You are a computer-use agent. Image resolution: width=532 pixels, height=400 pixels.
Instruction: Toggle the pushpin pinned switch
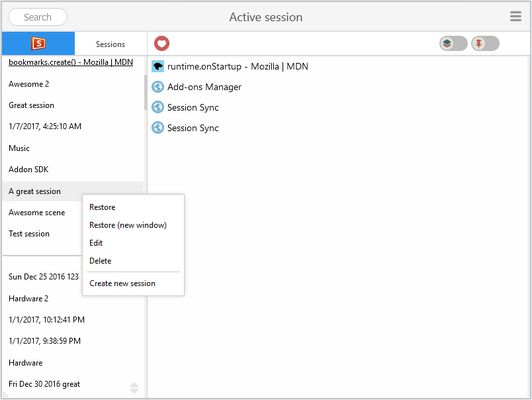click(485, 43)
